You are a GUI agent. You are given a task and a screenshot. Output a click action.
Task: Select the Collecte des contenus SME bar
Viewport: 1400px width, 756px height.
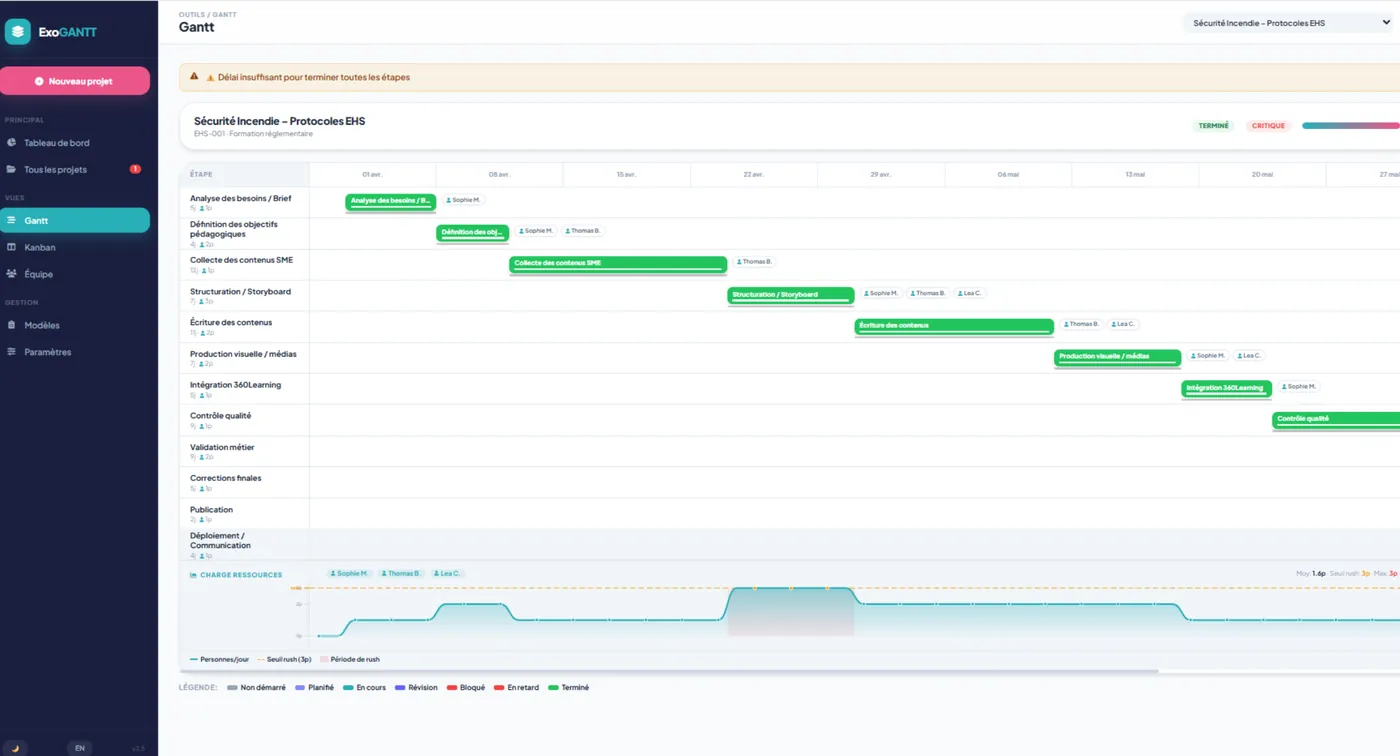pyautogui.click(x=618, y=263)
